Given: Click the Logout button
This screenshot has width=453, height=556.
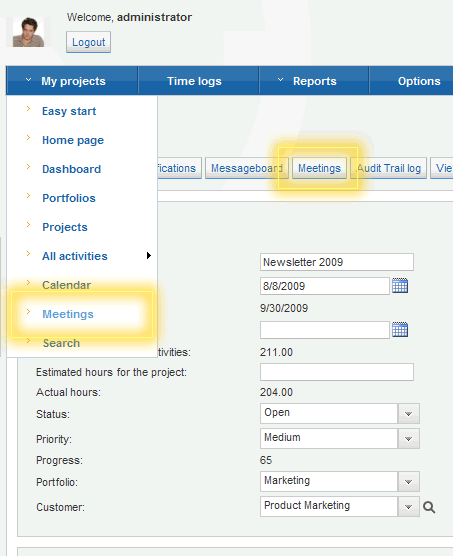Looking at the screenshot, I should [x=89, y=42].
